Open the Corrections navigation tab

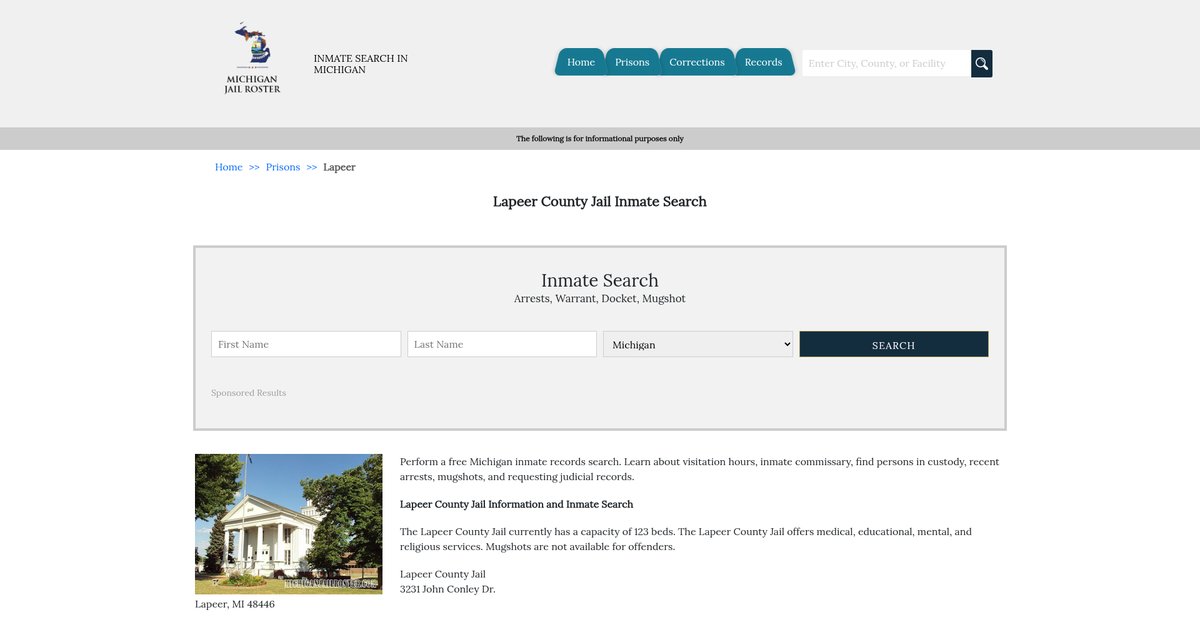(697, 62)
